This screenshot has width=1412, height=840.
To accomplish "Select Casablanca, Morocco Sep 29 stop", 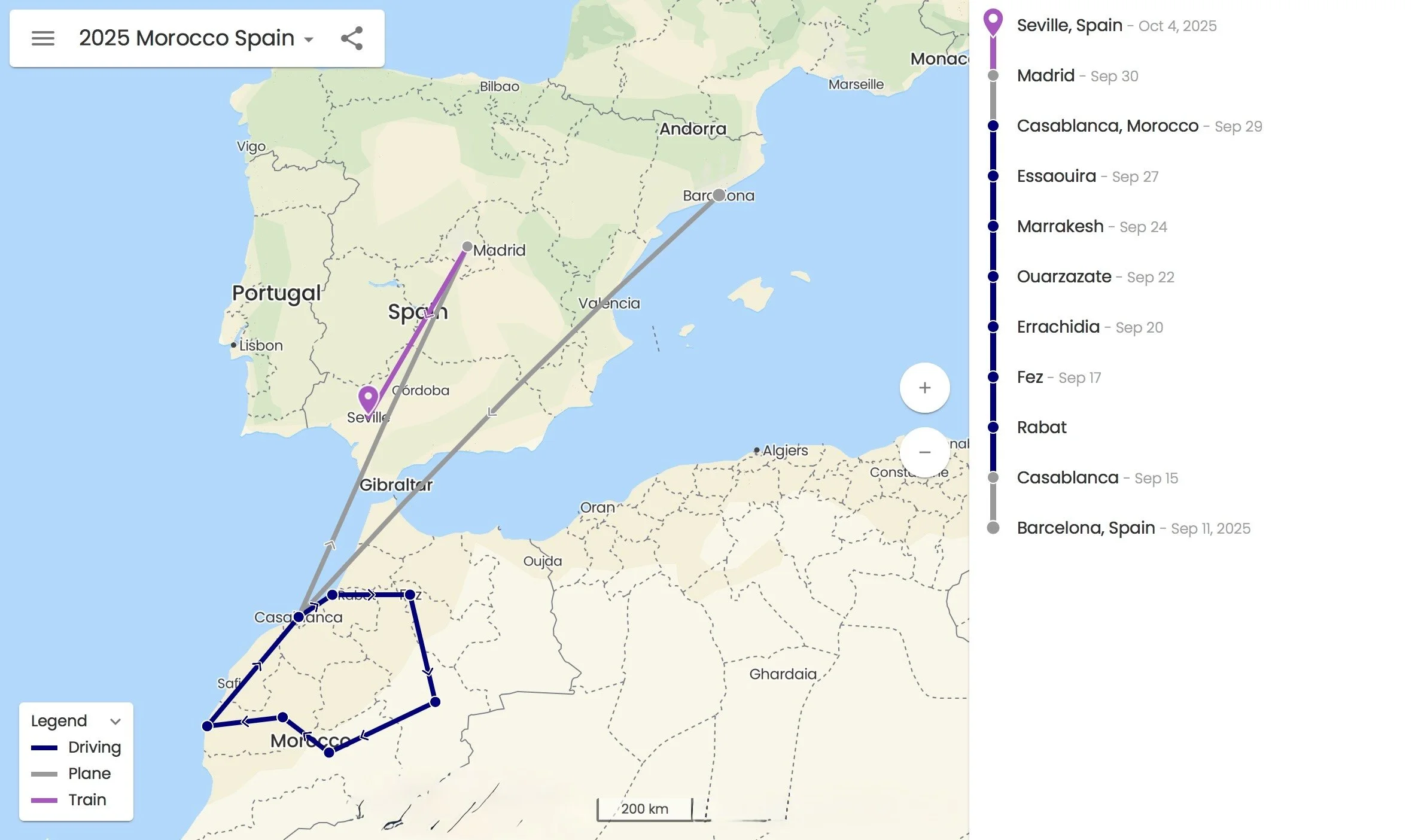I will point(1107,126).
